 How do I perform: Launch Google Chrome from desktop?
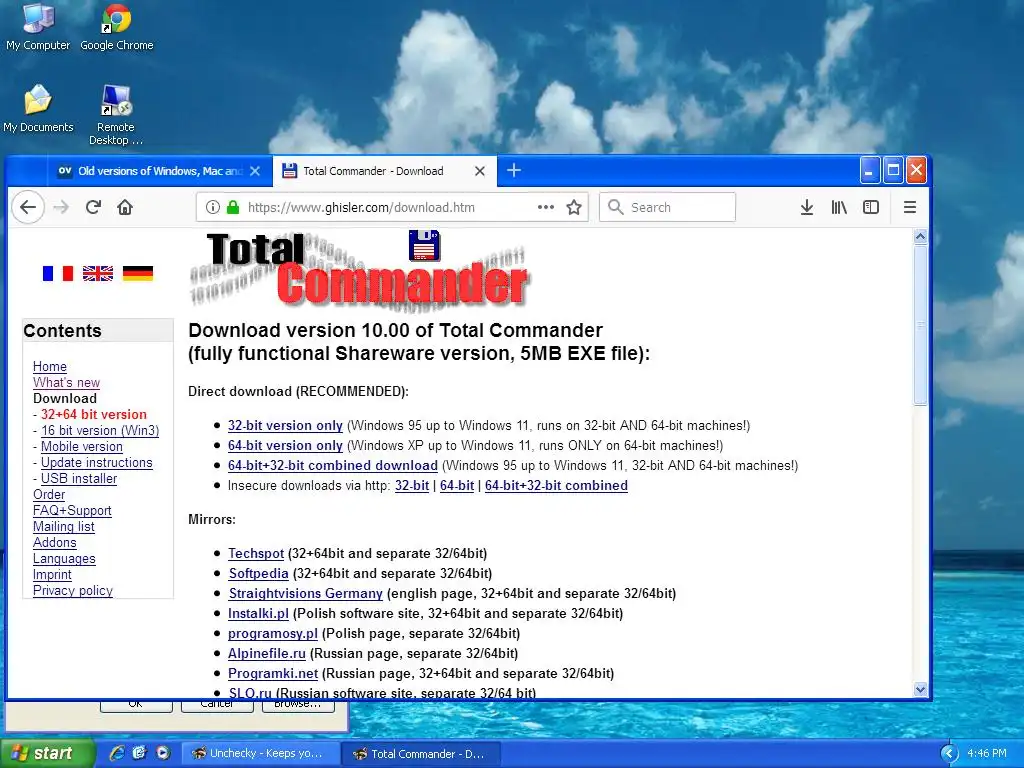click(x=117, y=27)
